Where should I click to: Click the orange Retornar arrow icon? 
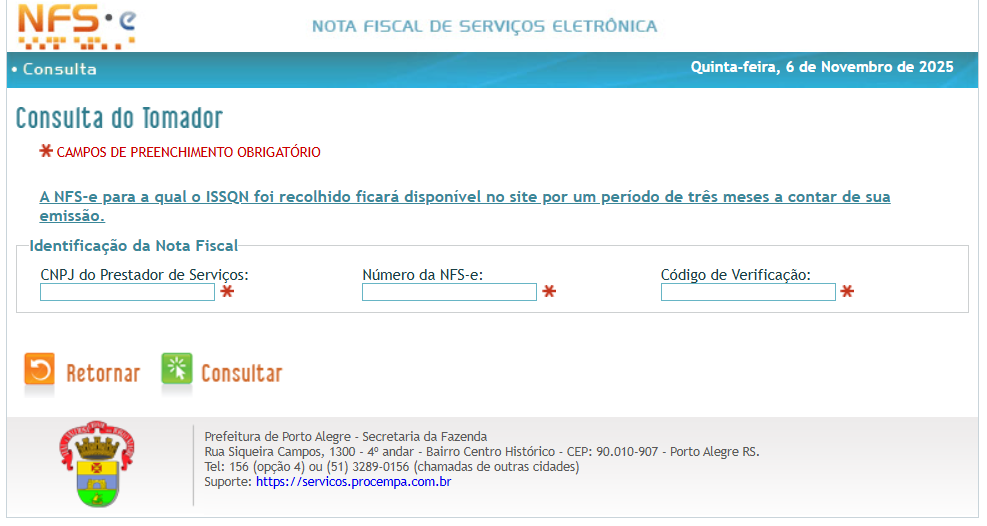point(40,371)
